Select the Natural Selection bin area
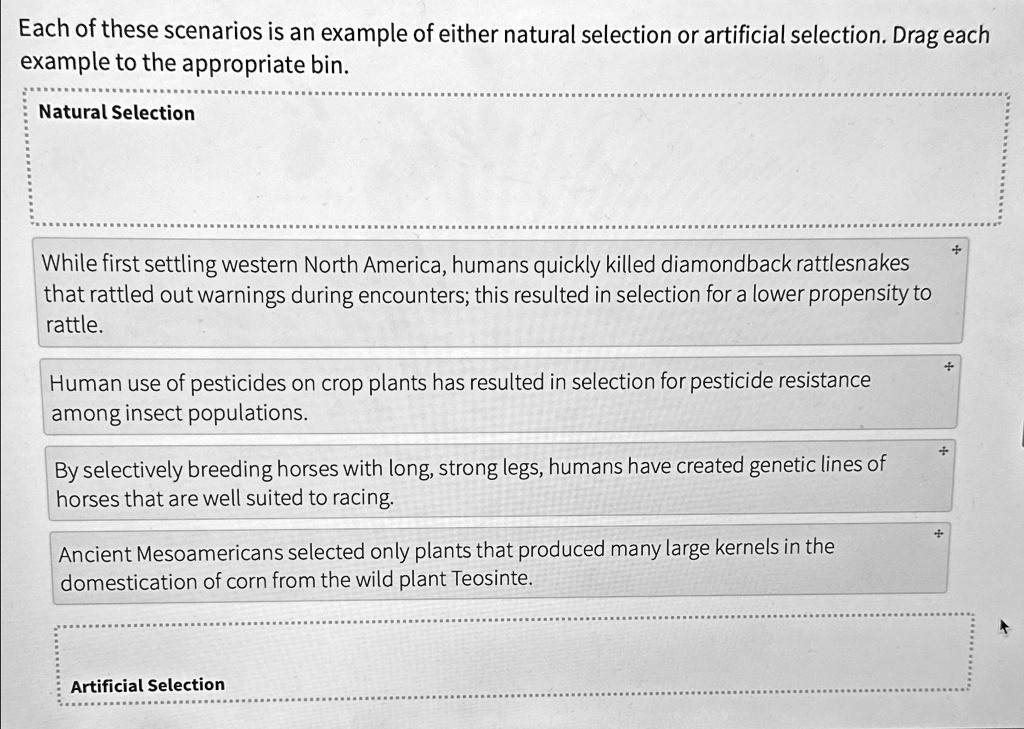1024x729 pixels. tap(516, 160)
